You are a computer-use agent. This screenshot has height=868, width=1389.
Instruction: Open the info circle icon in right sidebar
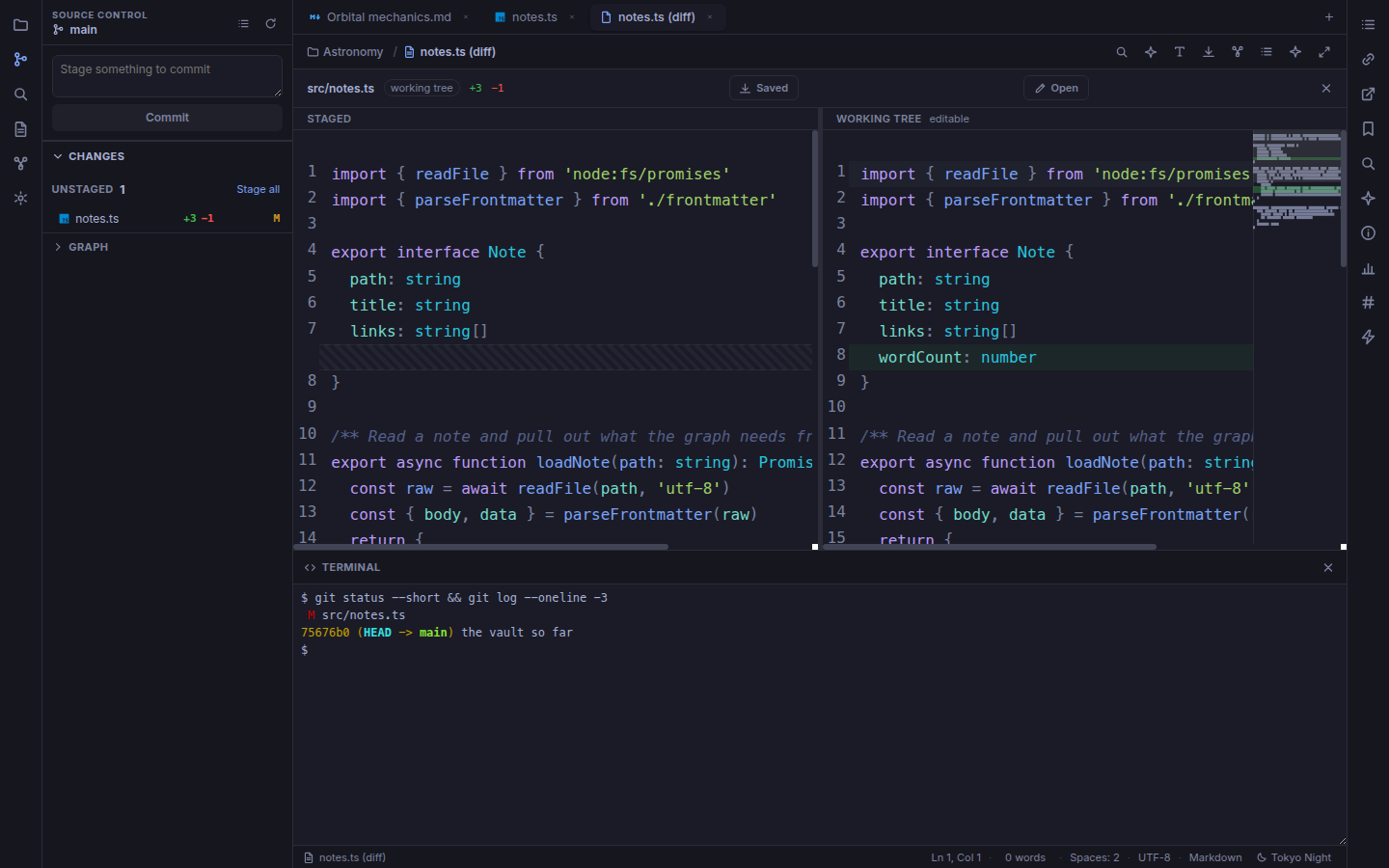pyautogui.click(x=1368, y=233)
